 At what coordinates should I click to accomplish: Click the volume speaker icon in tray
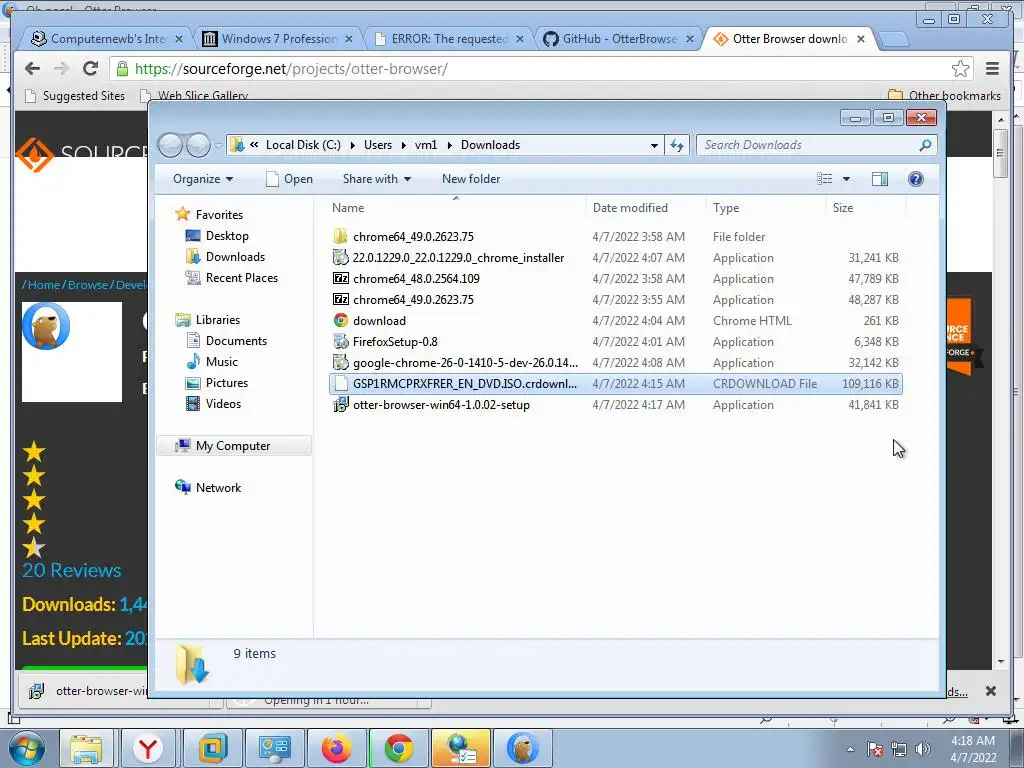point(923,750)
